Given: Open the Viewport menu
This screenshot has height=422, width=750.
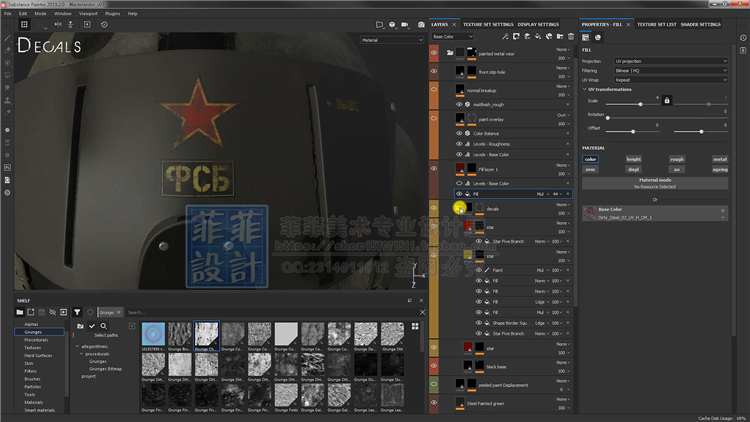Looking at the screenshot, I should pyautogui.click(x=88, y=14).
